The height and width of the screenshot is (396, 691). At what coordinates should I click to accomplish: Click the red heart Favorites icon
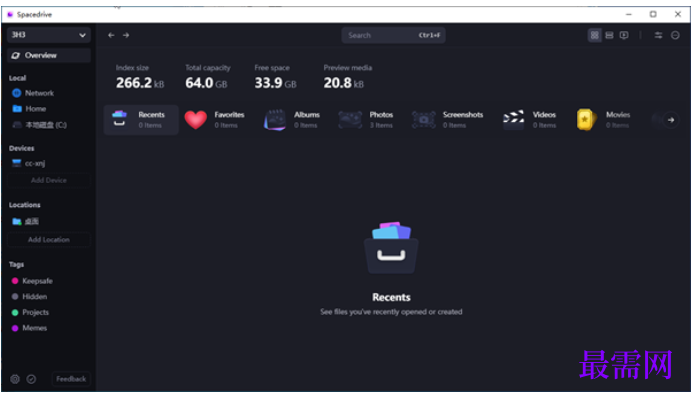coord(196,119)
